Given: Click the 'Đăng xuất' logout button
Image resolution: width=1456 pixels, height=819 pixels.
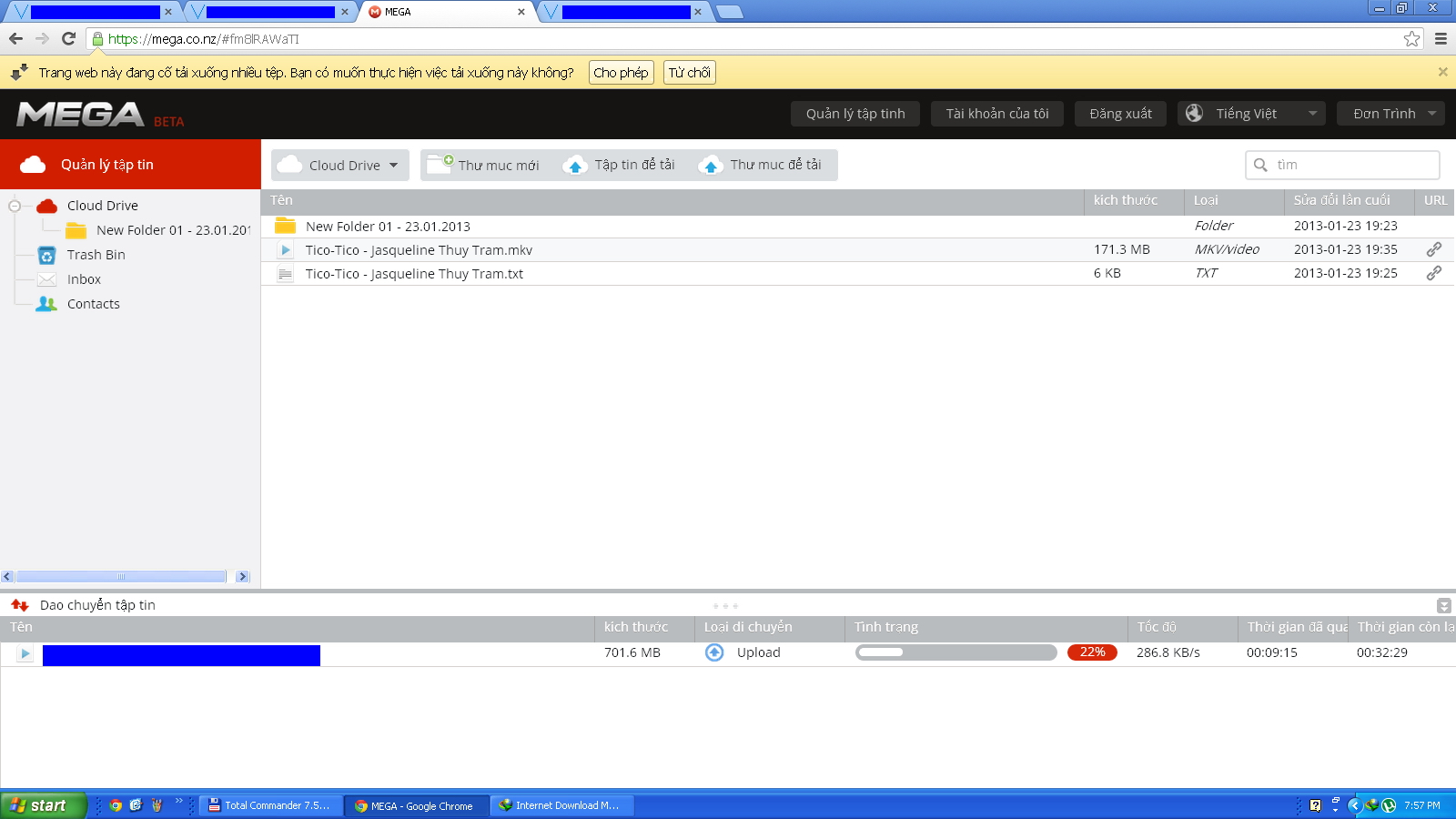Looking at the screenshot, I should [x=1120, y=114].
